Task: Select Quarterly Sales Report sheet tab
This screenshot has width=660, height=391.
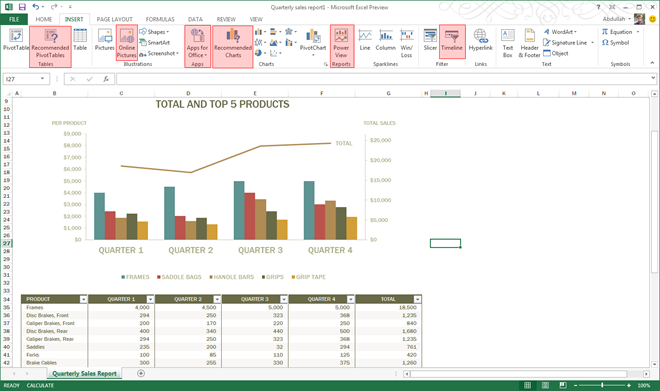Action: coord(85,373)
